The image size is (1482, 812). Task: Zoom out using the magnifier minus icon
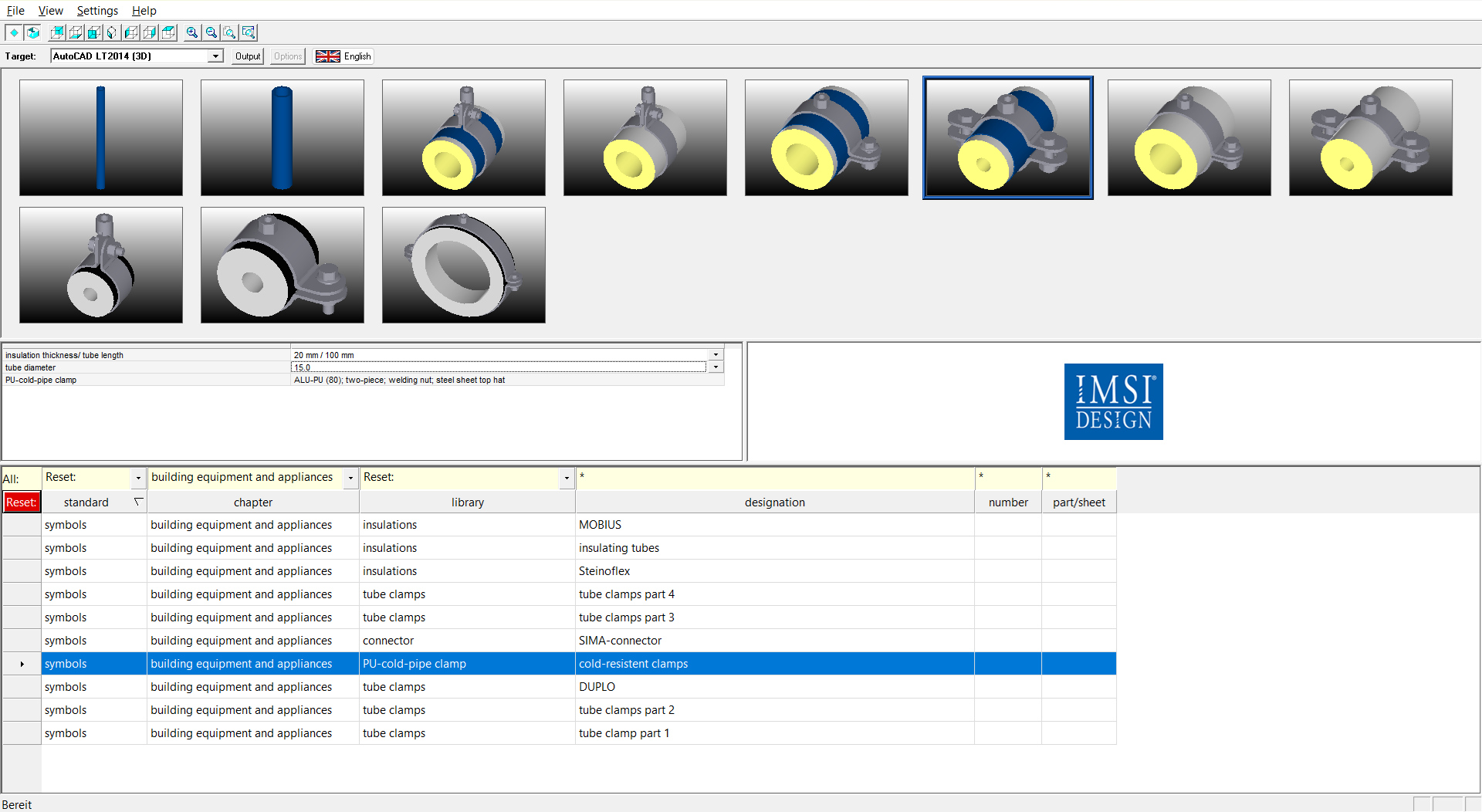(x=211, y=32)
